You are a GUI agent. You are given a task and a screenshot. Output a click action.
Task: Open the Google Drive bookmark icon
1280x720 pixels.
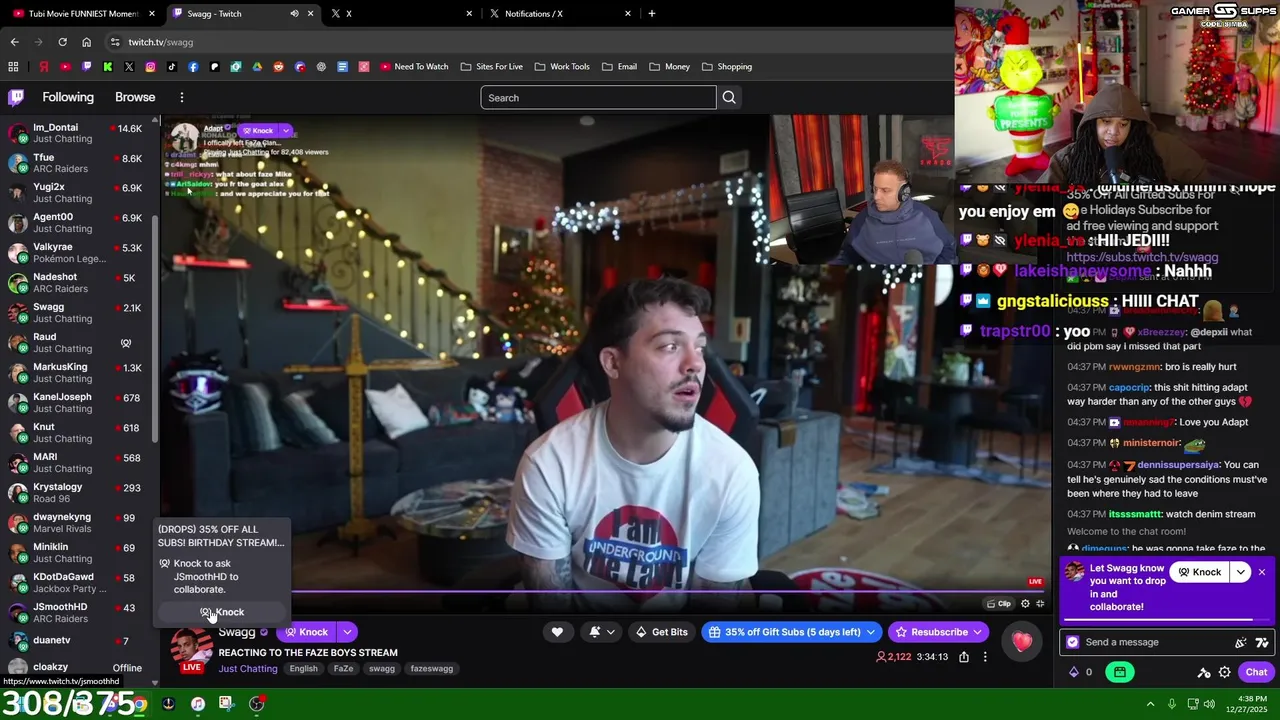(257, 67)
